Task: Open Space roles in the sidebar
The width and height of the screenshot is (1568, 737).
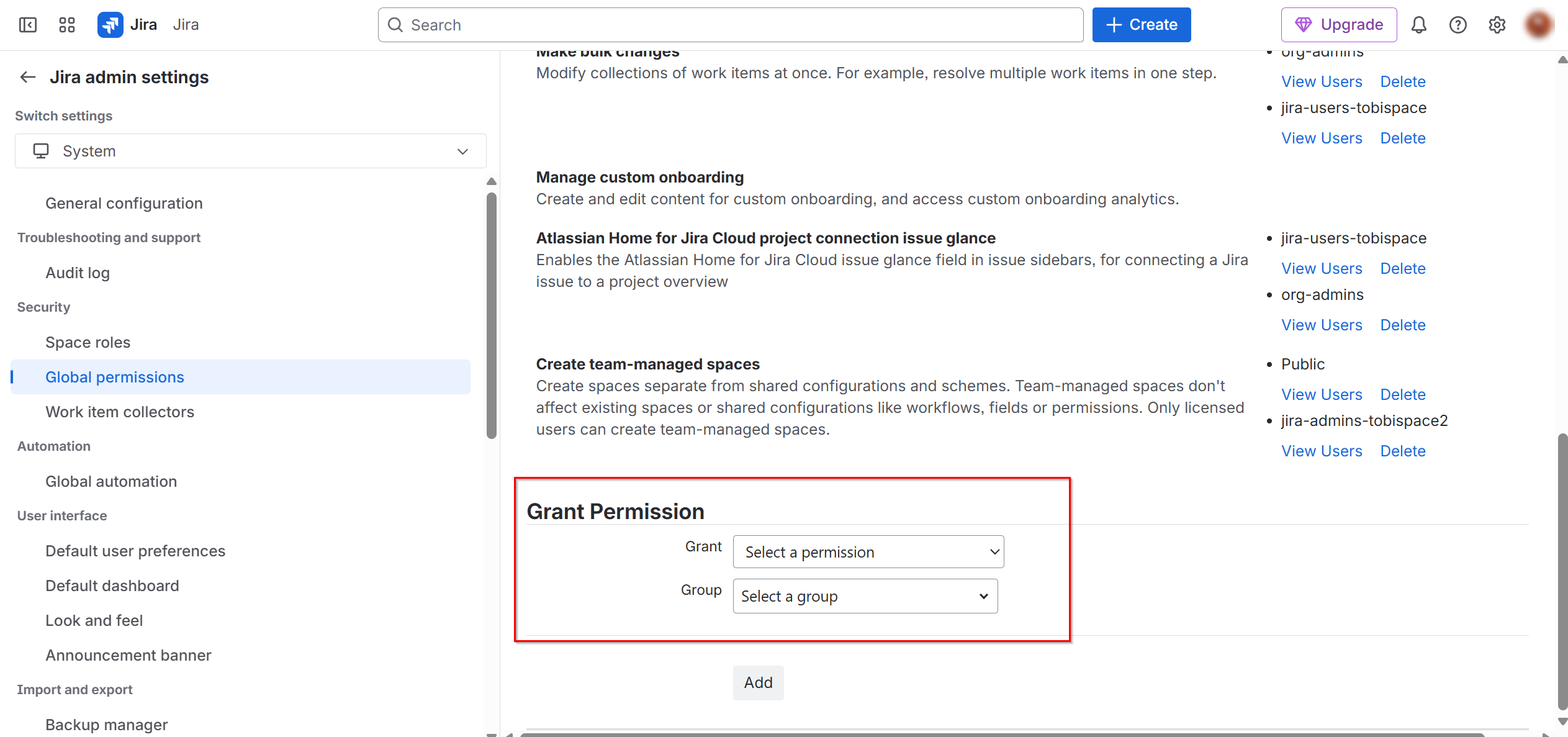Action: 88,342
